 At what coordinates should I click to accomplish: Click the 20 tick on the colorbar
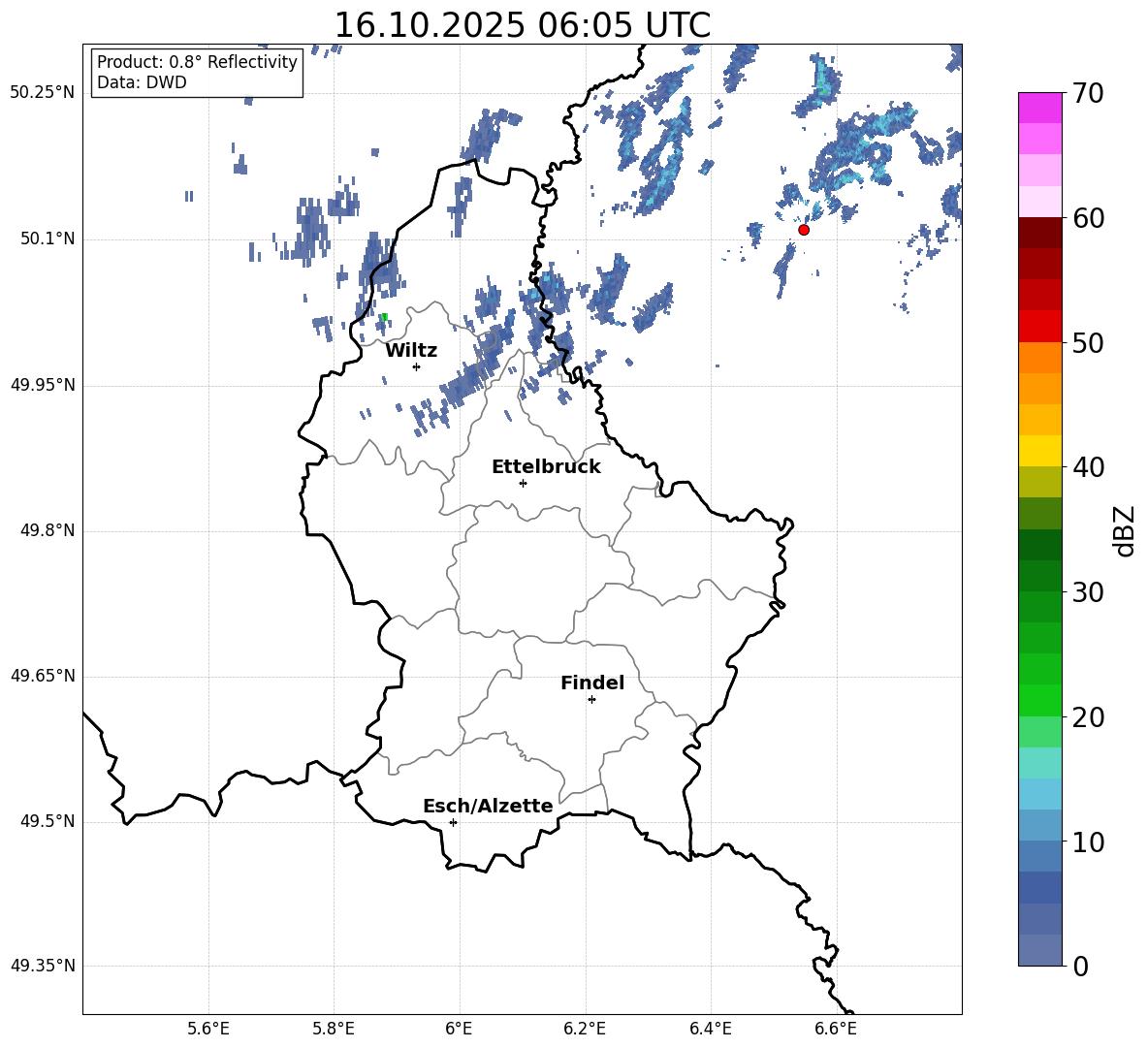1088,716
